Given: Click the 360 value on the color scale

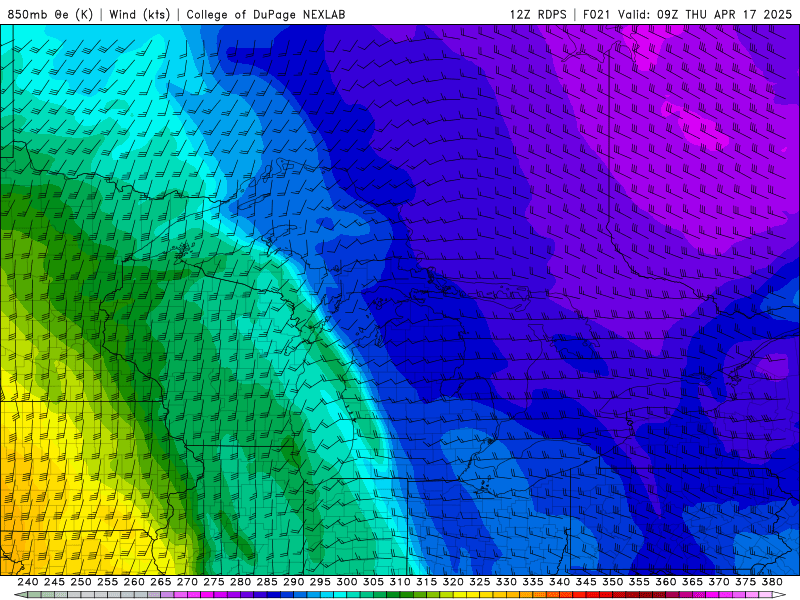Looking at the screenshot, I should (x=666, y=582).
